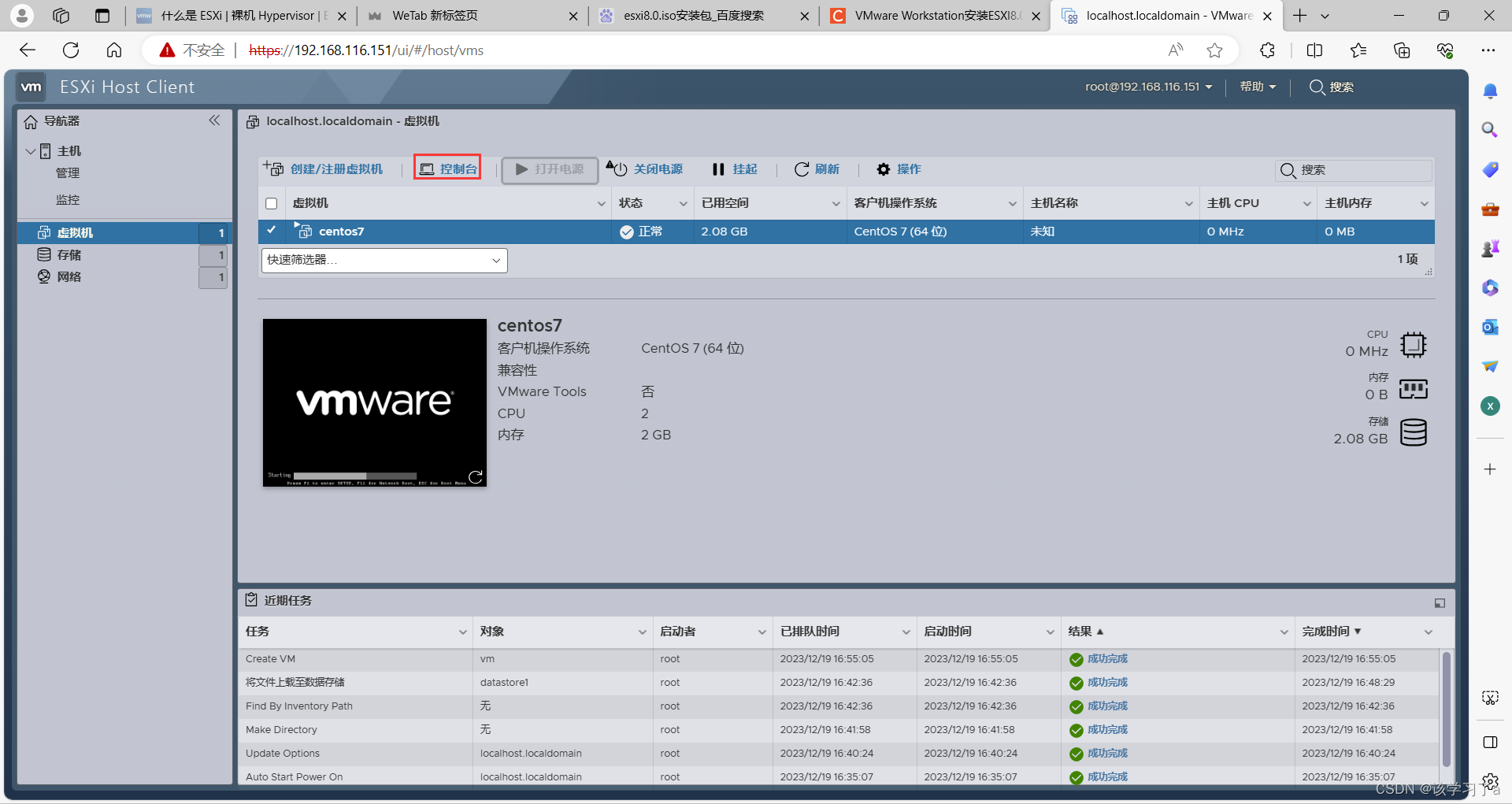Collapse the navigator panel

coord(214,120)
